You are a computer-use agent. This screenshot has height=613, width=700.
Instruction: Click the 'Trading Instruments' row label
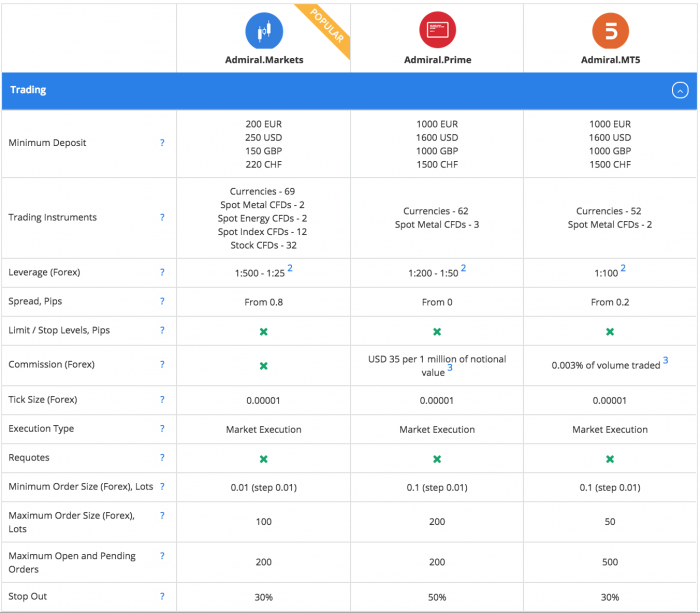(52, 217)
